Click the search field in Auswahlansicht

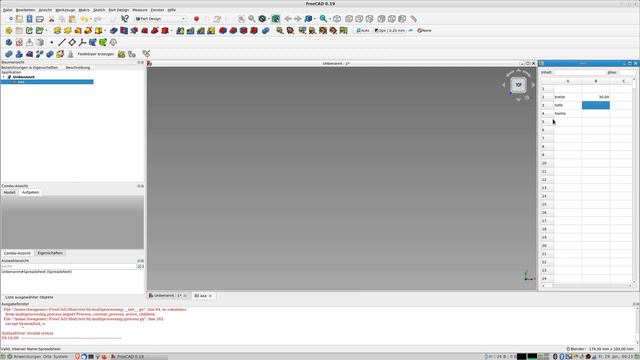69,267
